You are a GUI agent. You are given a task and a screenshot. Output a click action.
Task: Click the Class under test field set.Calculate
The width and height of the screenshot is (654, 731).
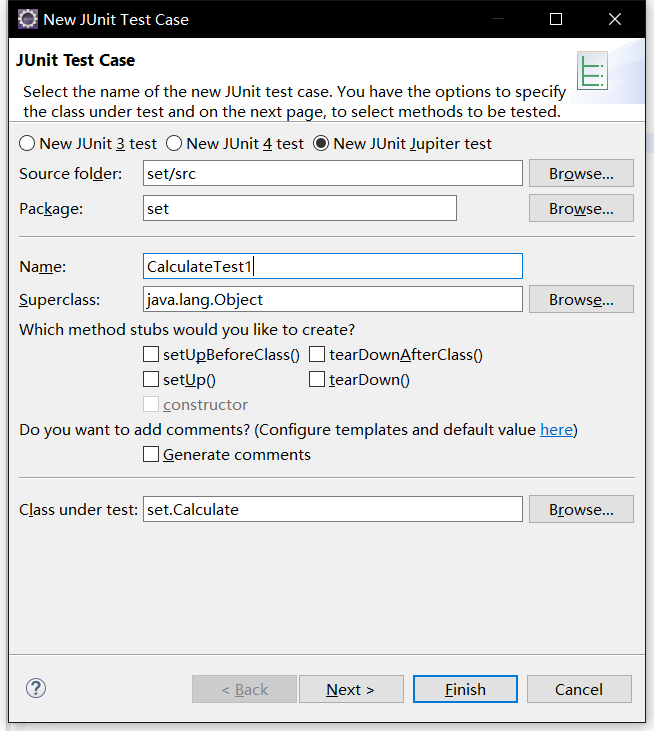[x=333, y=509]
